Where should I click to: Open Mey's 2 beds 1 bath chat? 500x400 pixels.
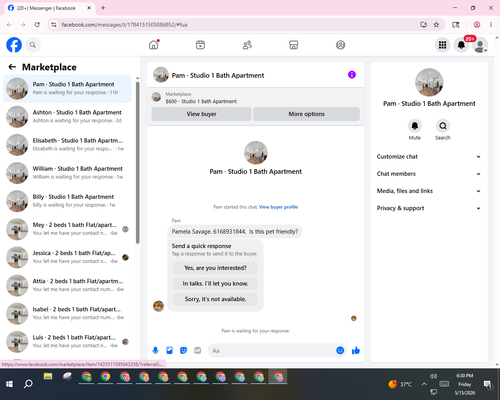67,229
